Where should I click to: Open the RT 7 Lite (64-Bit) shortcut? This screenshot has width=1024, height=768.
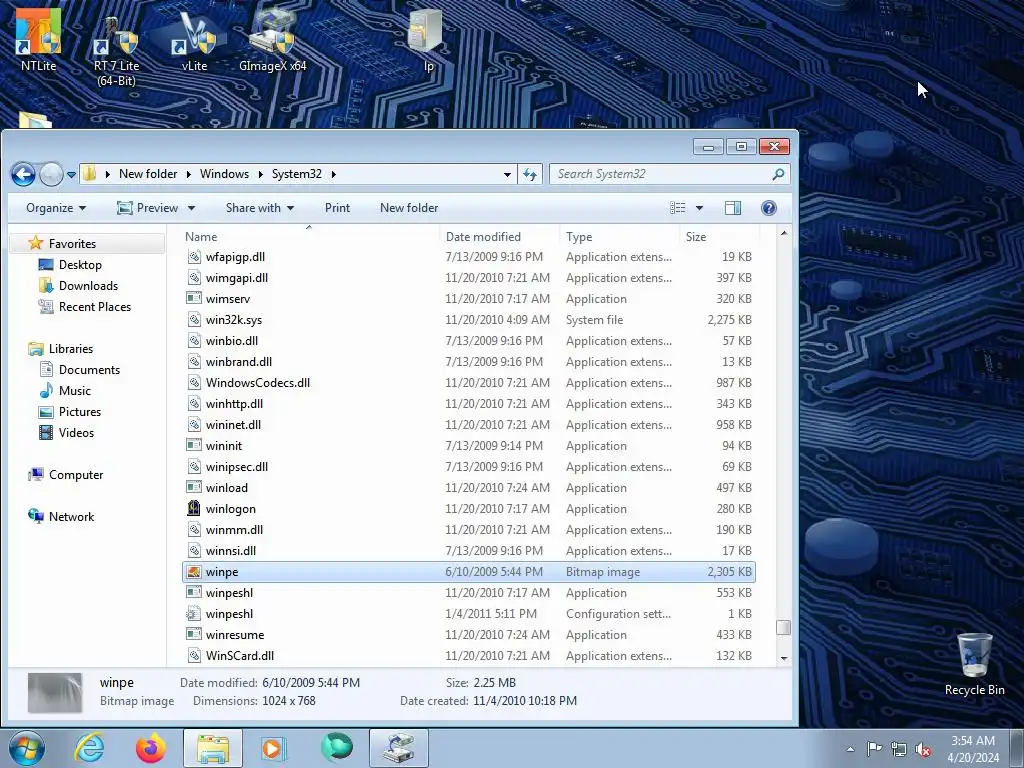(x=116, y=49)
